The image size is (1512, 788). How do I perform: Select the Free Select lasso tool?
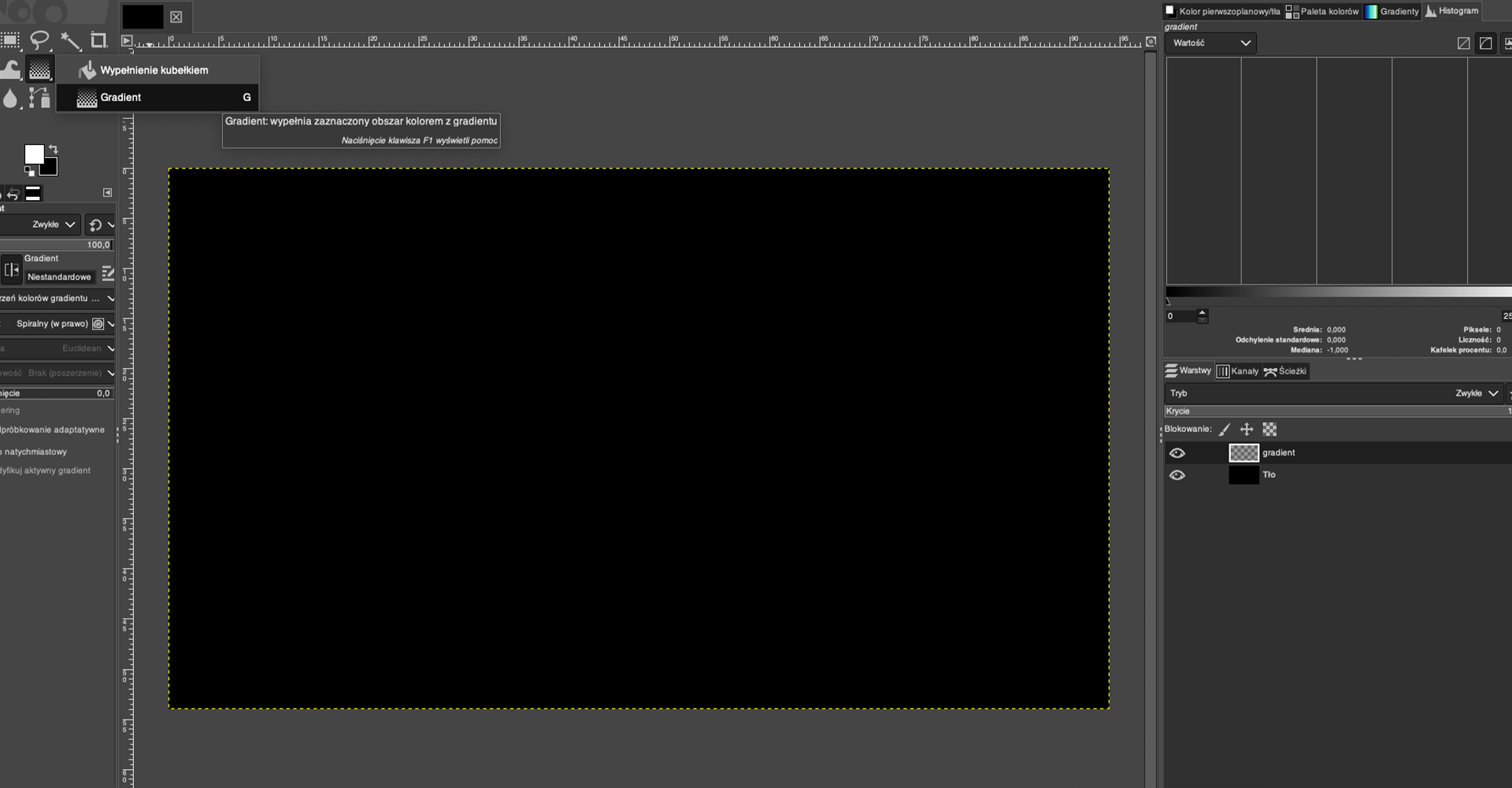39,40
